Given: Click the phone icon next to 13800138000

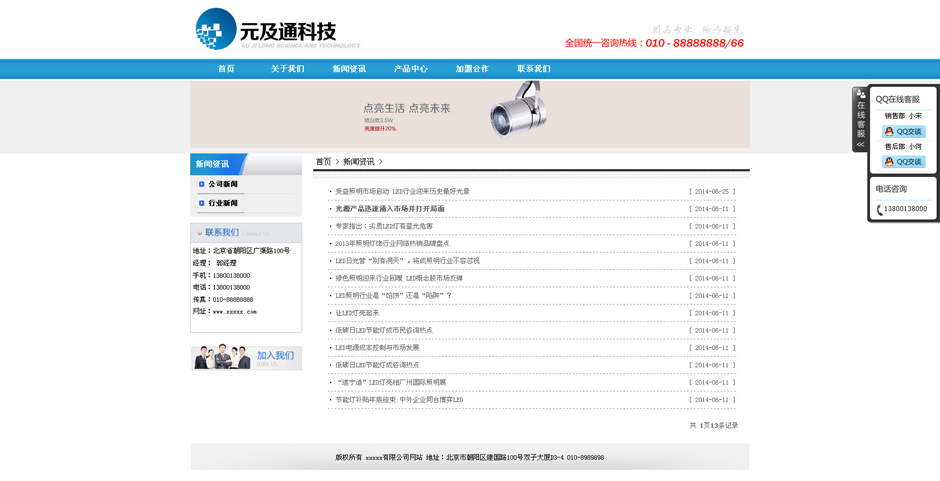Looking at the screenshot, I should (879, 210).
